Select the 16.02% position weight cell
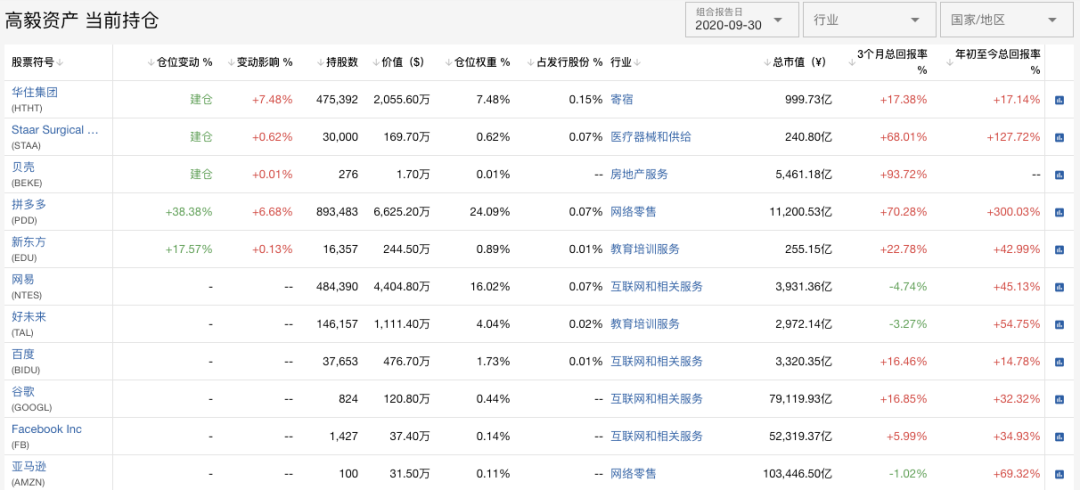This screenshot has height=490, width=1080. click(x=490, y=287)
